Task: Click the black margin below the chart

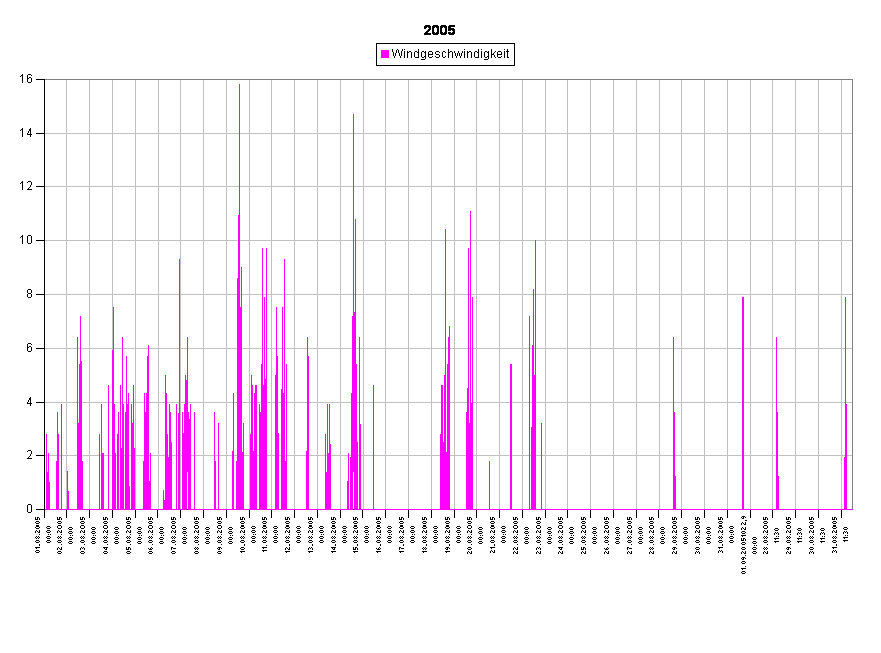Action: (440, 580)
